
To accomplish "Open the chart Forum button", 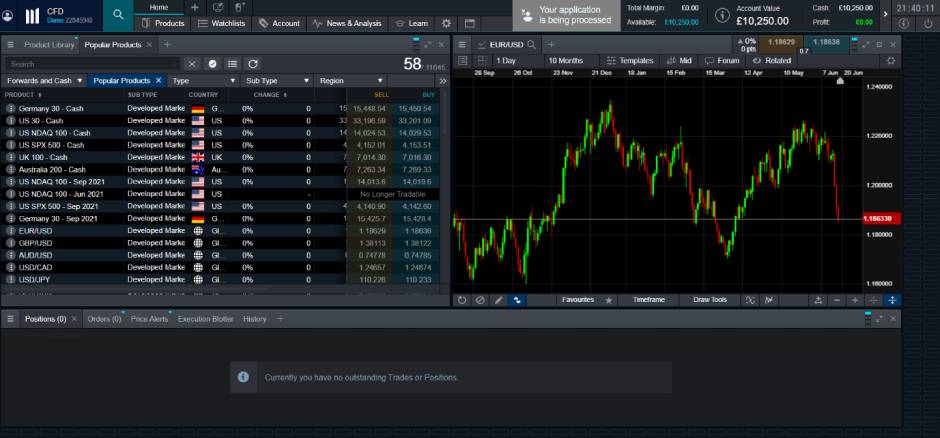I will pyautogui.click(x=722, y=61).
